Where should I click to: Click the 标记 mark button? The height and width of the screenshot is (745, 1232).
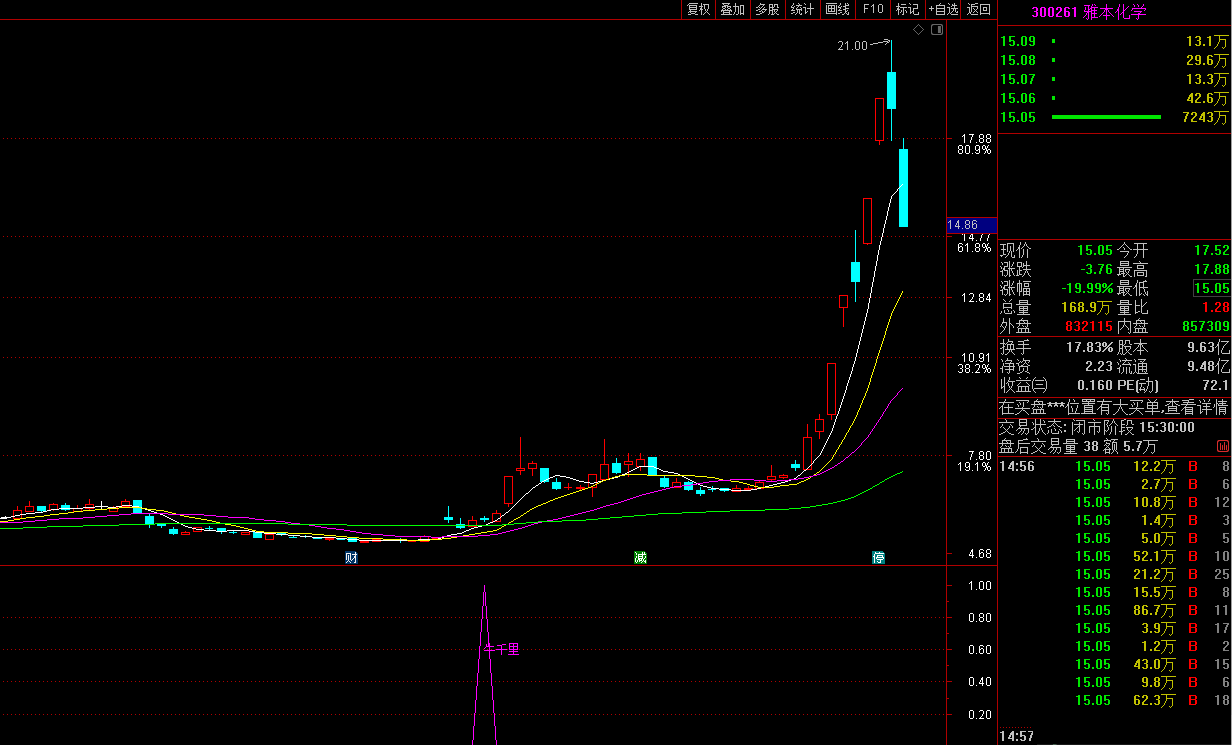[907, 9]
